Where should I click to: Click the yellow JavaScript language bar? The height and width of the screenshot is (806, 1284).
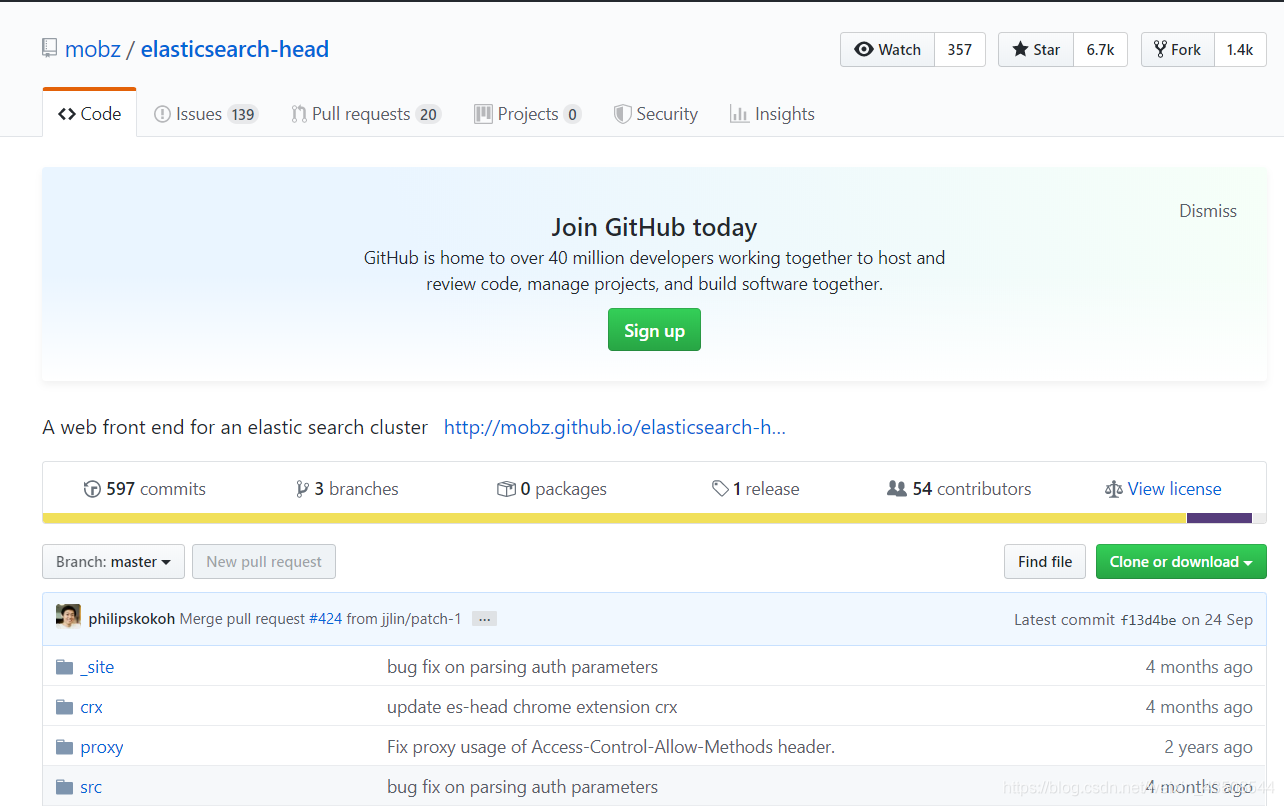[614, 518]
